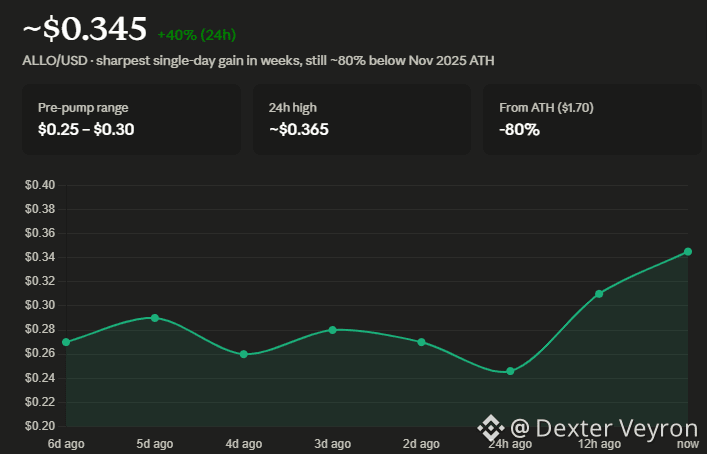
Task: Click the 2d ago data point
Action: [x=421, y=342]
